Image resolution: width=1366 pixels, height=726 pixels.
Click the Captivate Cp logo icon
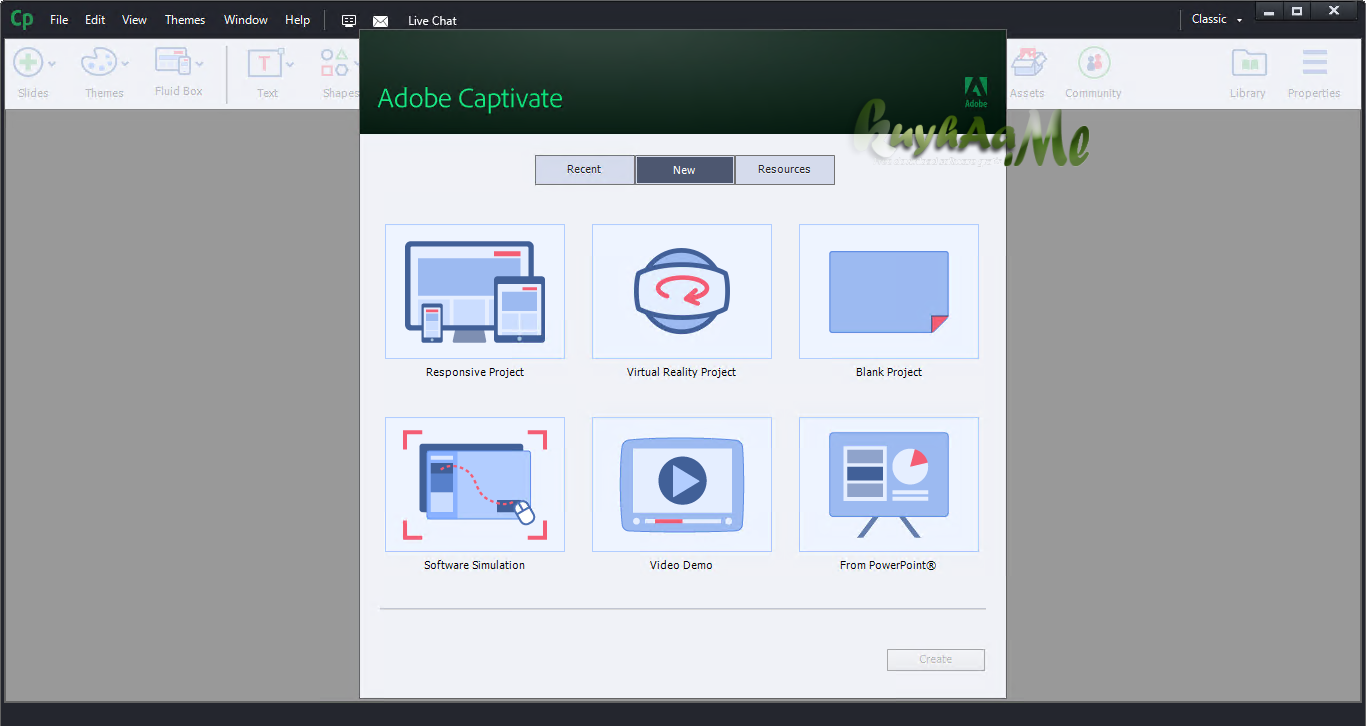tap(21, 19)
